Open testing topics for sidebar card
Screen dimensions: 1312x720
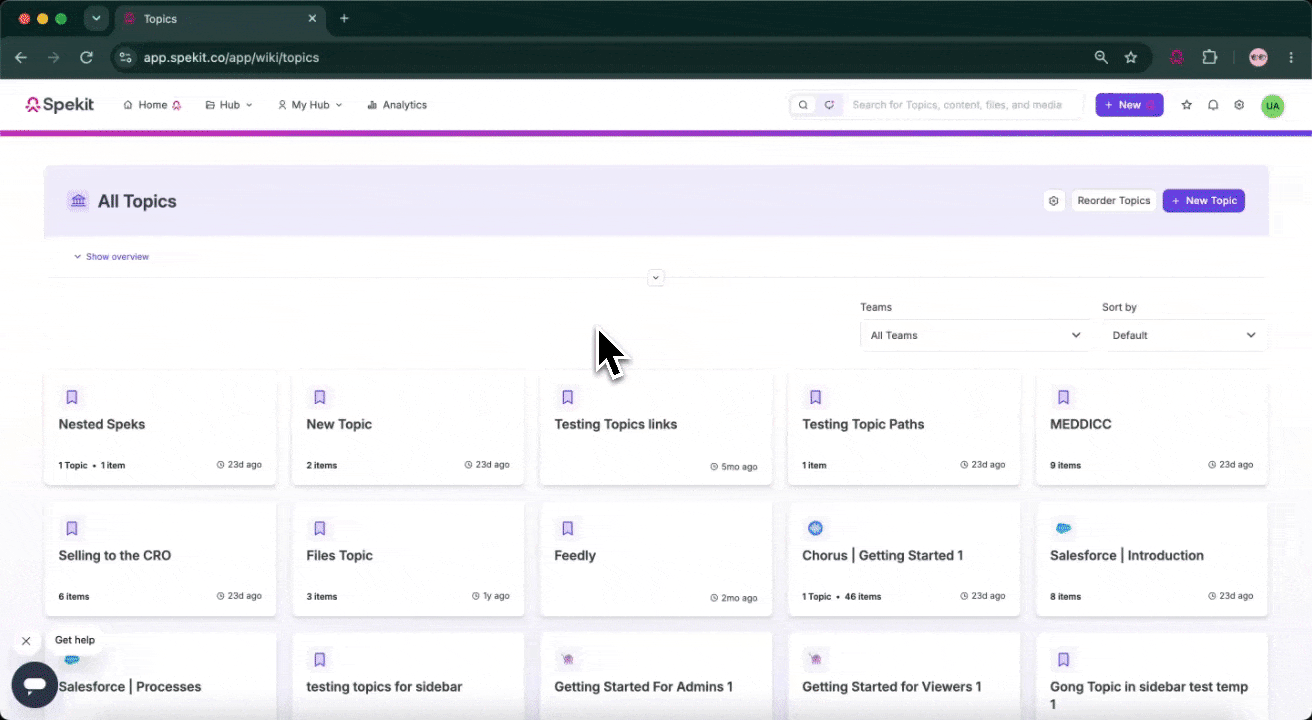[x=408, y=676]
